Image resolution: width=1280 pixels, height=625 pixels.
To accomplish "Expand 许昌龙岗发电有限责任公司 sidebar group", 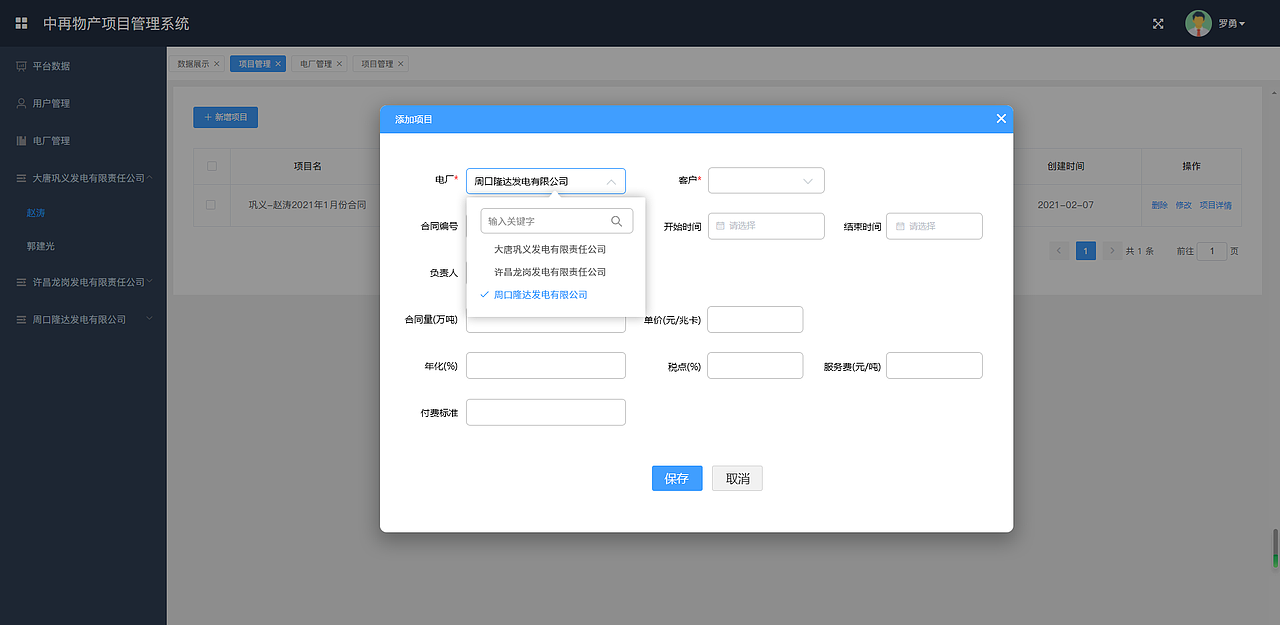I will point(83,282).
